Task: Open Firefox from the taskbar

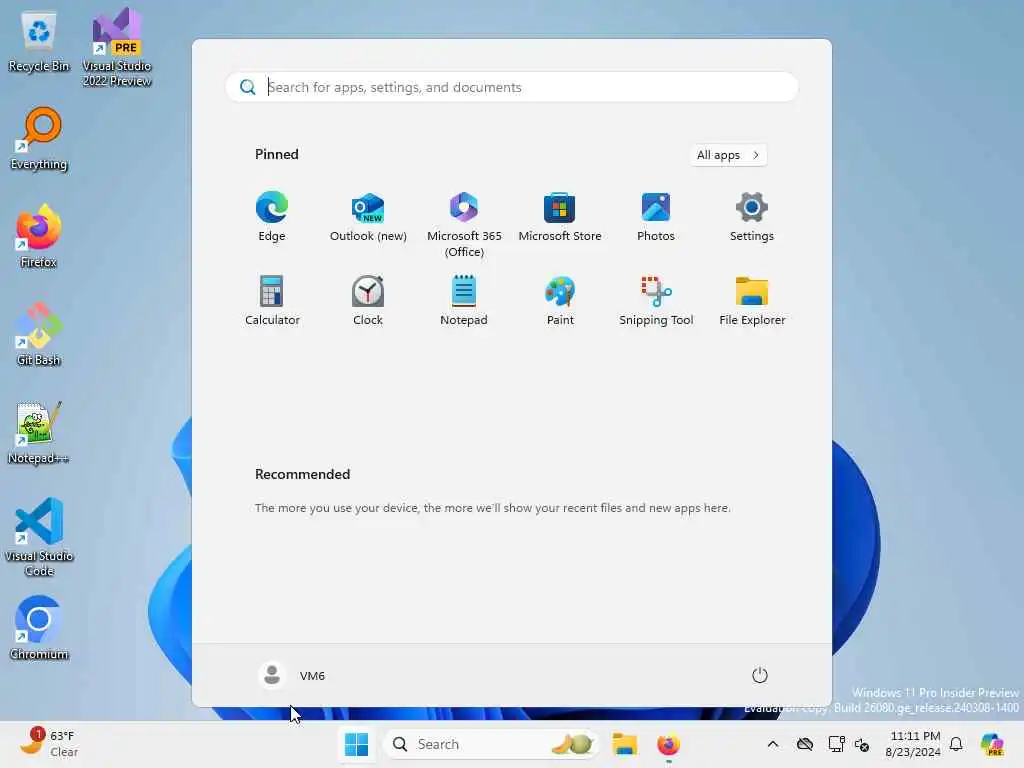Action: pos(668,744)
